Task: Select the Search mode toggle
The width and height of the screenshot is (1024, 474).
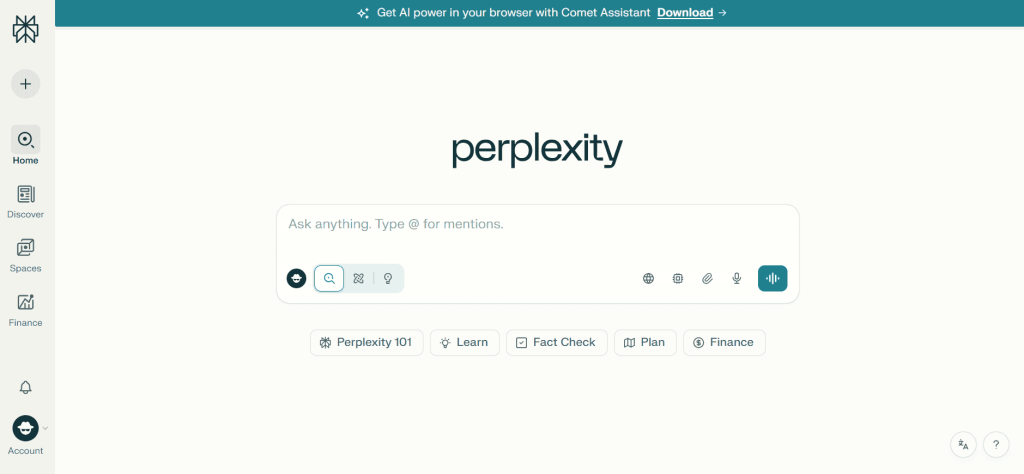Action: (x=329, y=278)
